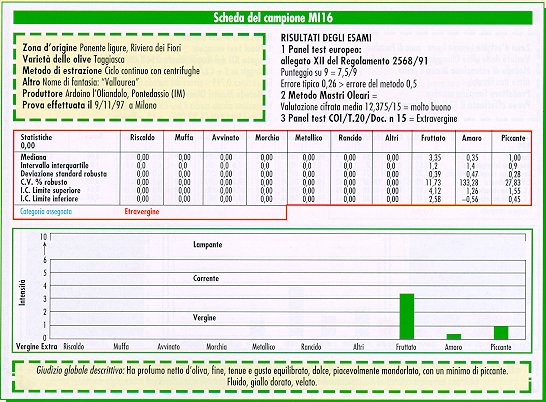Click 'Giudizio globale descrittivo:' label
Viewport: 546px width, 402px height.
[81, 371]
